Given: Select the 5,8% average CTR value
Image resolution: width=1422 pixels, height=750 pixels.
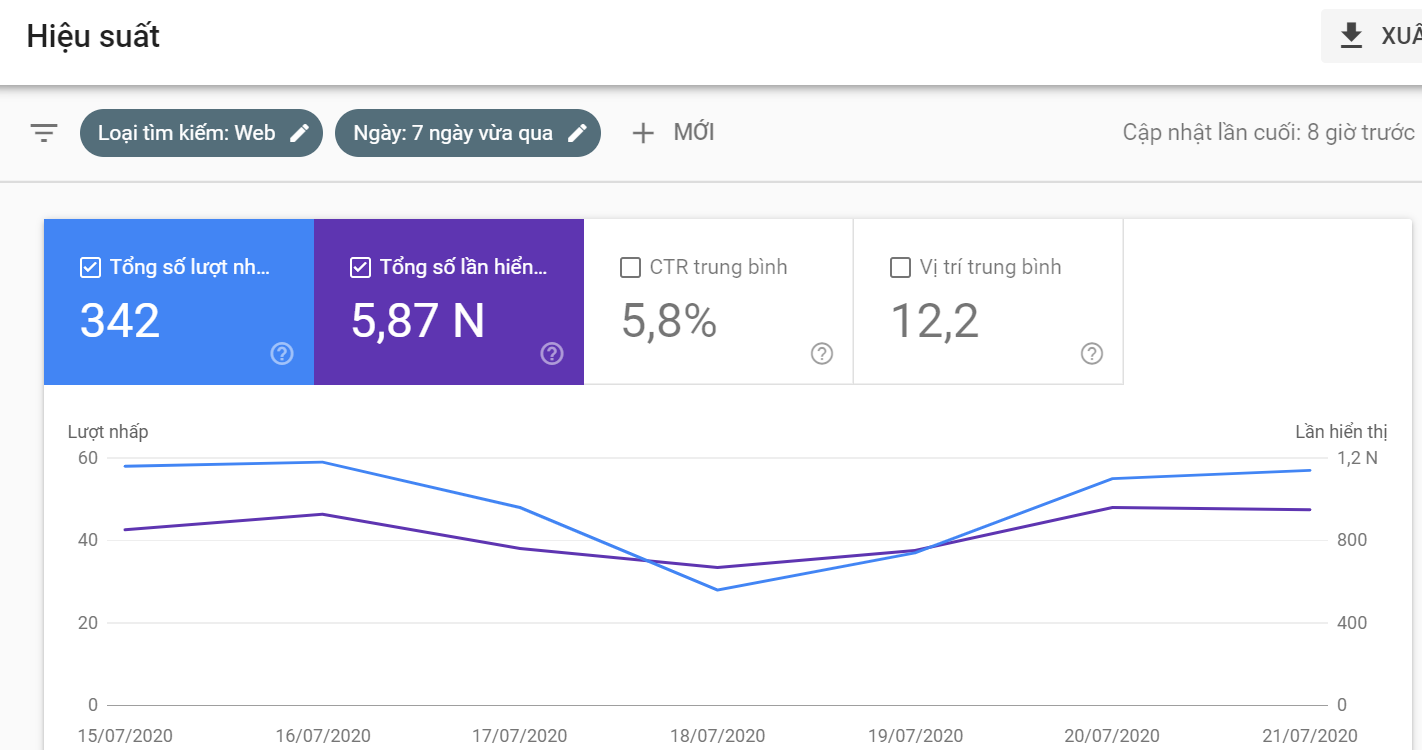Looking at the screenshot, I should 669,321.
